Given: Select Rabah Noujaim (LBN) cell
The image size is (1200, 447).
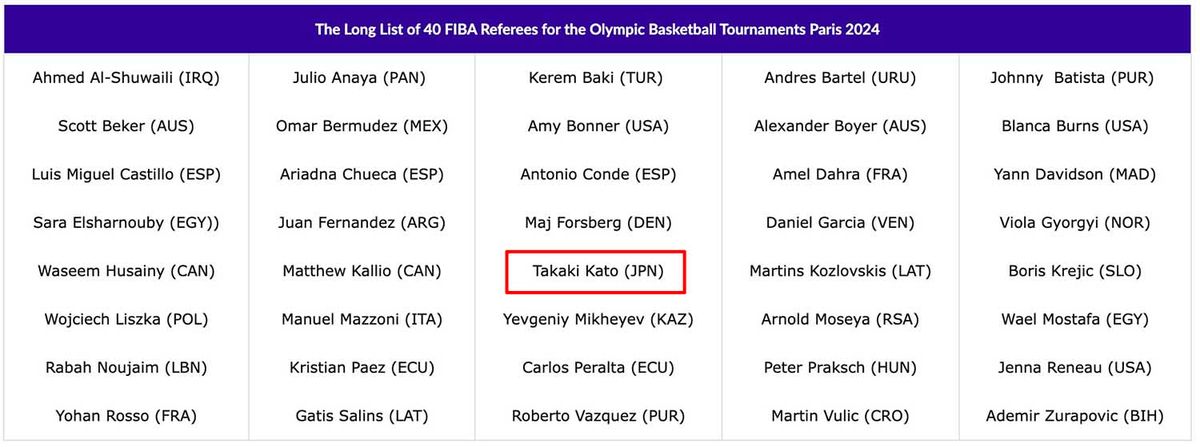Looking at the screenshot, I should [126, 368].
